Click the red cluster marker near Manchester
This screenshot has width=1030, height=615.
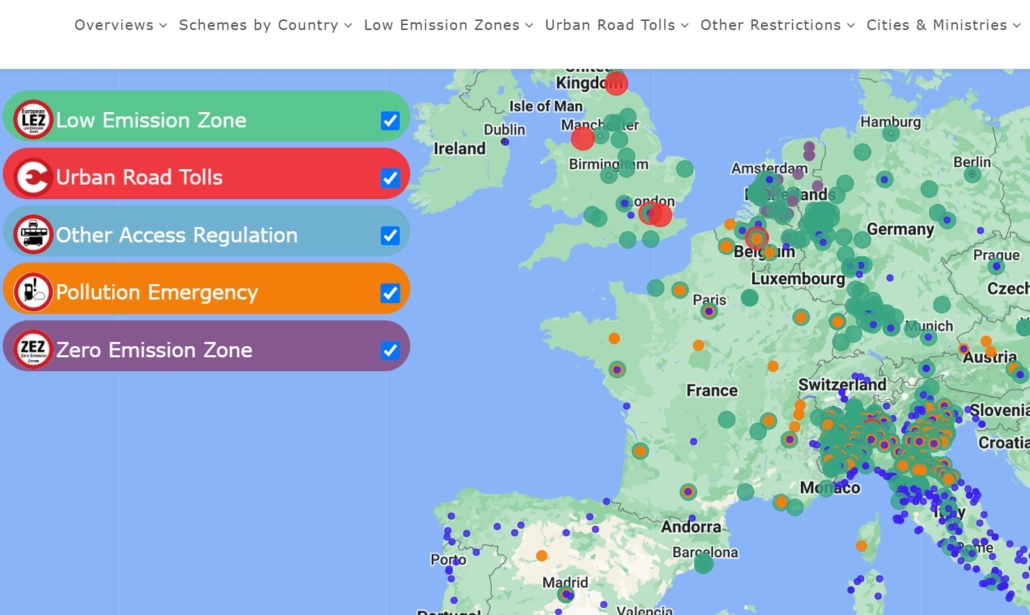[583, 139]
